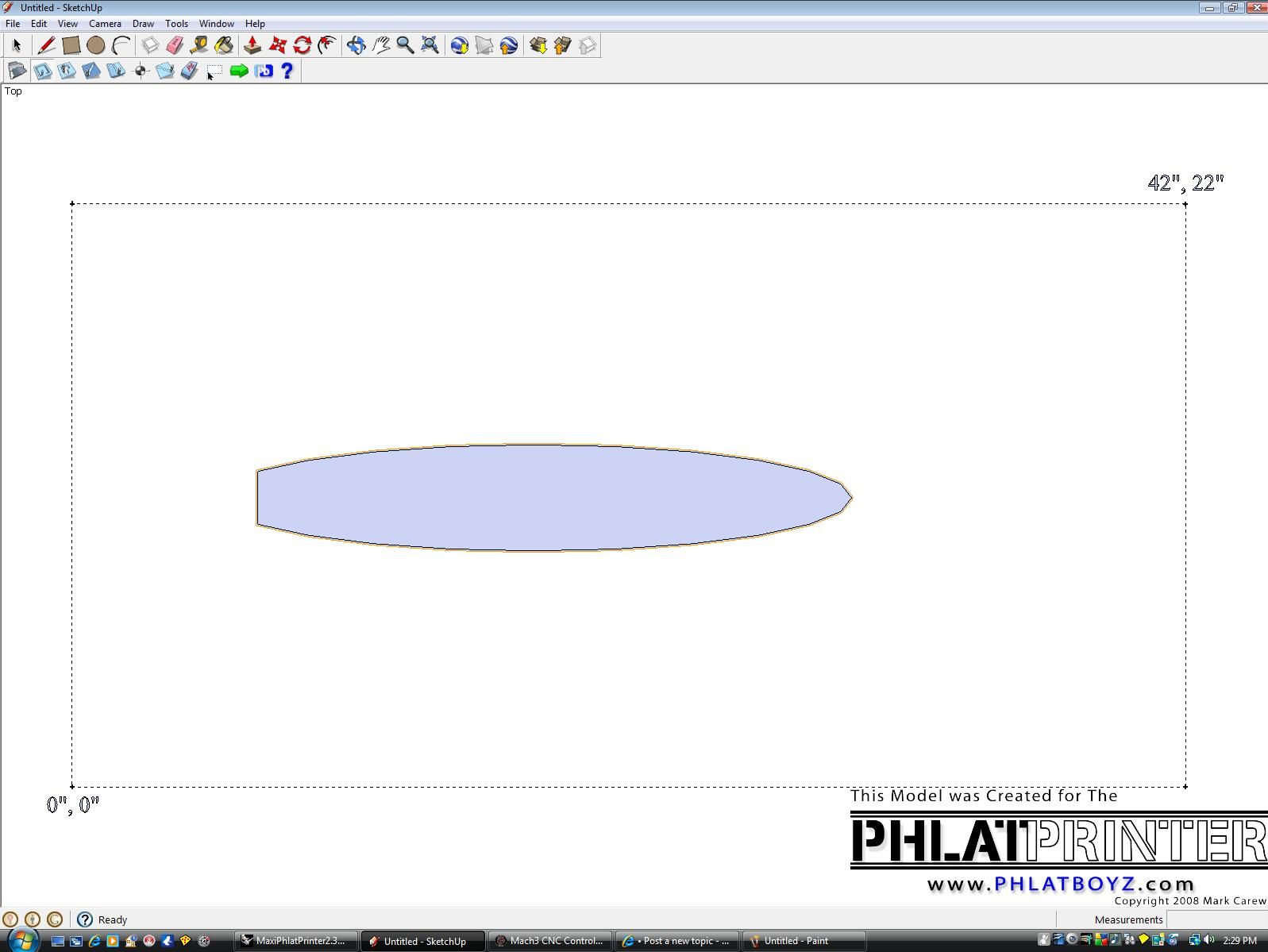Viewport: 1268px width, 952px height.
Task: Open the blue question mark help
Action: point(287,71)
